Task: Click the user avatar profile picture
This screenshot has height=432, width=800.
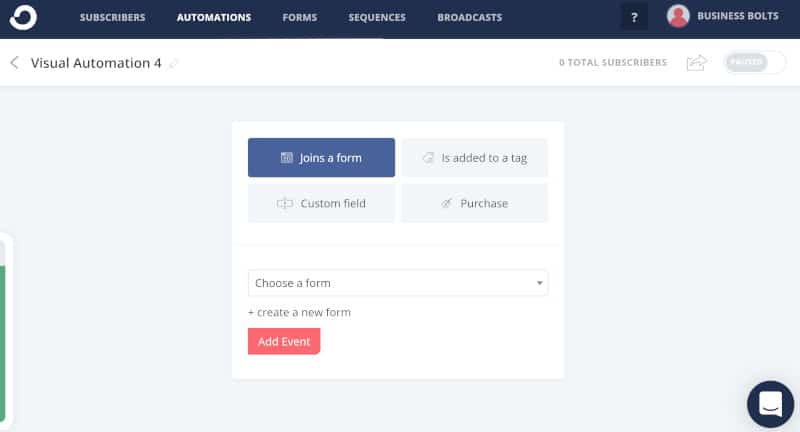Action: coord(678,16)
